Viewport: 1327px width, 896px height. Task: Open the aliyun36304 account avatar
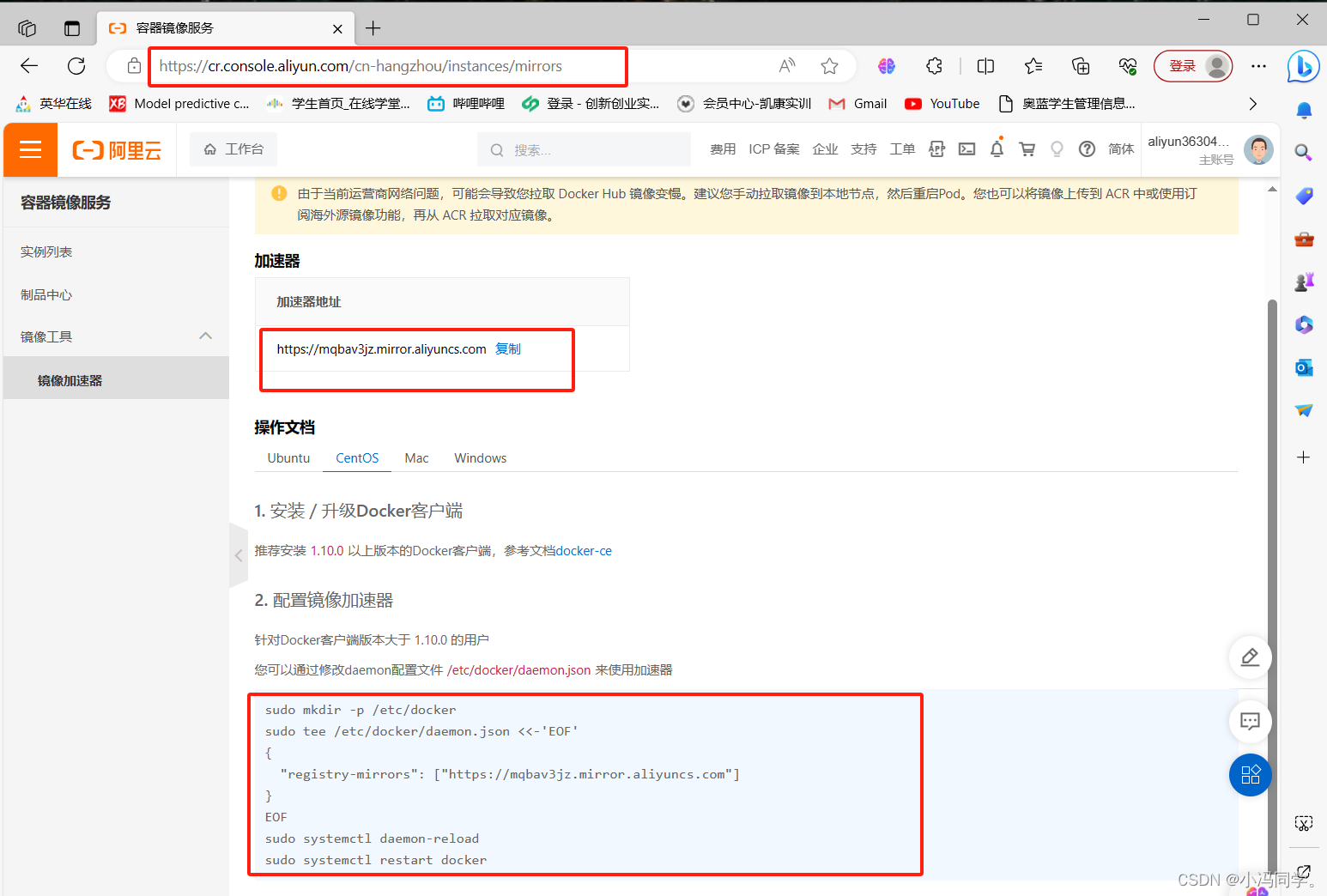point(1258,150)
